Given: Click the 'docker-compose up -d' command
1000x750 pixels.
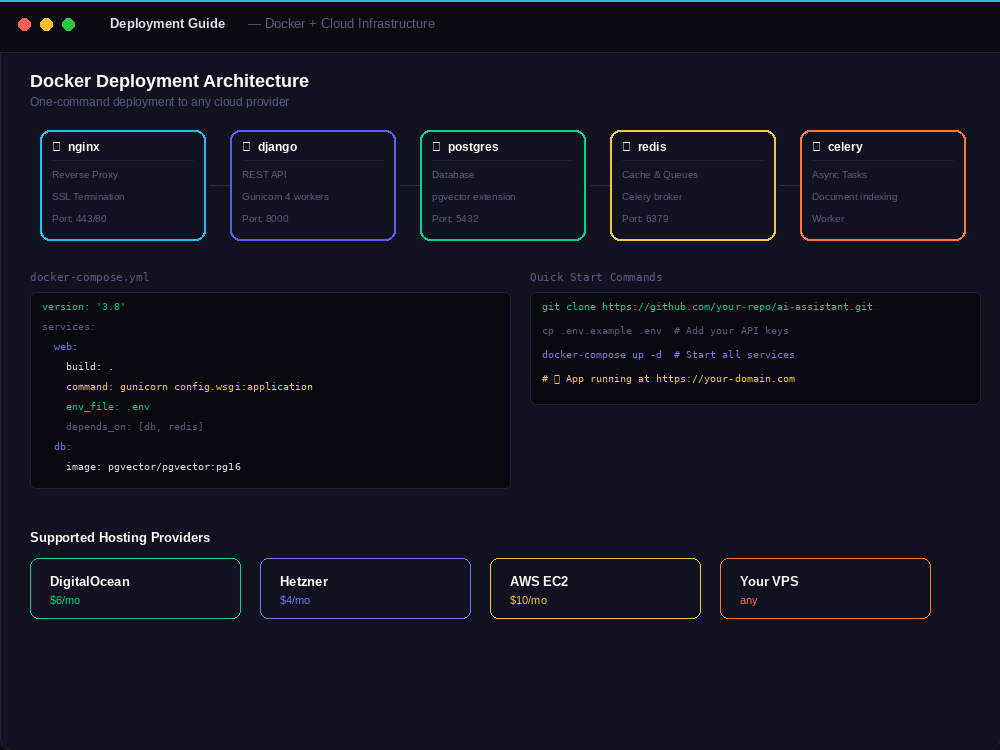Looking at the screenshot, I should tap(601, 355).
